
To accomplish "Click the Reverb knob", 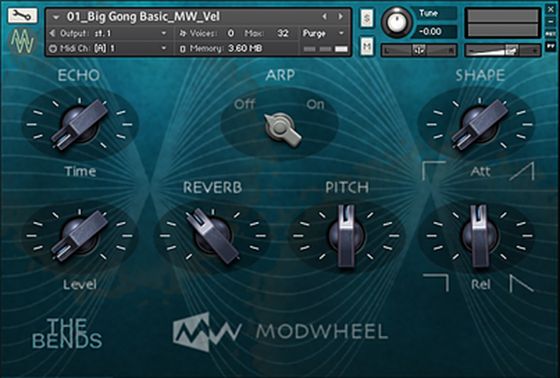I will [213, 236].
